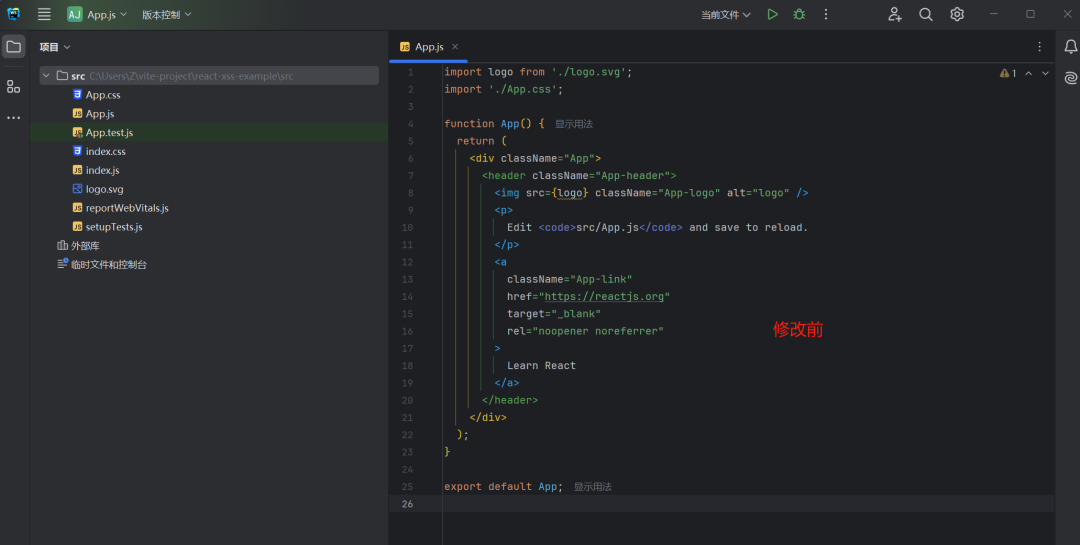This screenshot has width=1080, height=545.
Task: Select index.css in project tree
Action: point(105,152)
